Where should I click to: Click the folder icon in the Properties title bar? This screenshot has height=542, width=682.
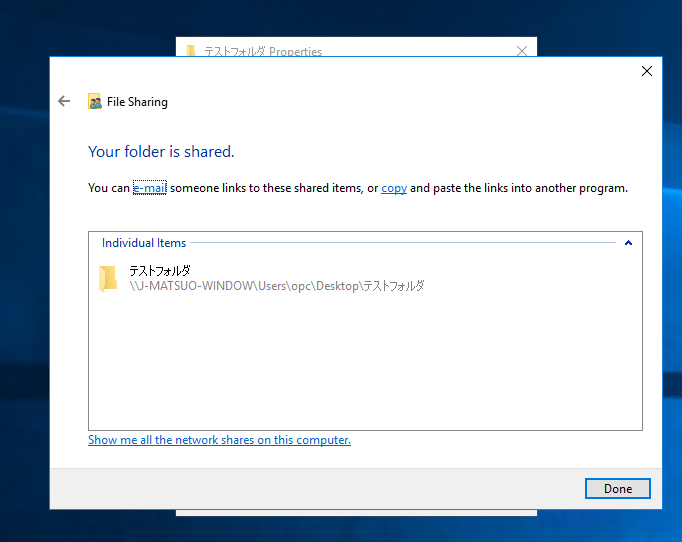click(x=191, y=50)
